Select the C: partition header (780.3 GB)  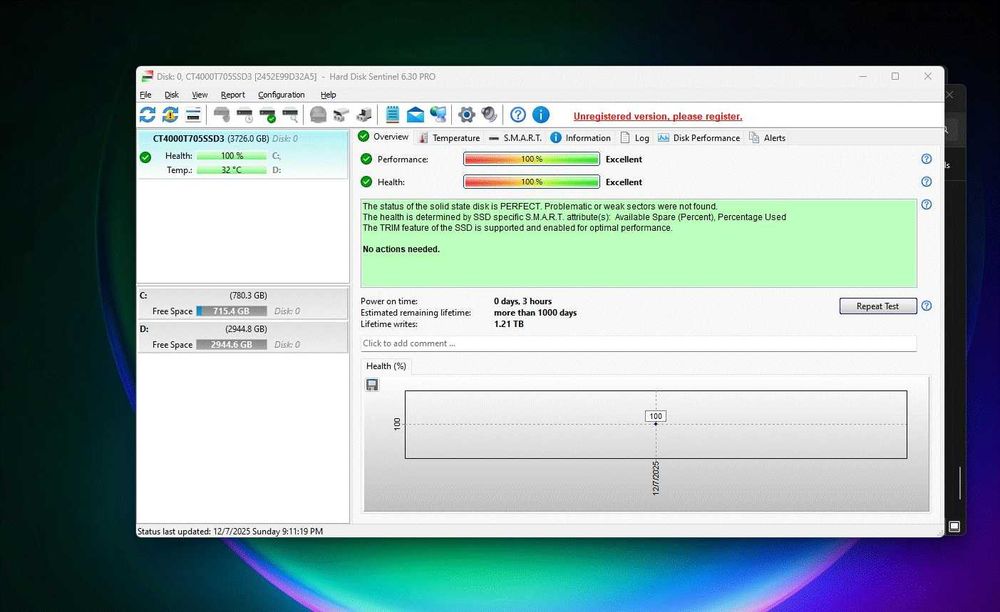(x=242, y=295)
